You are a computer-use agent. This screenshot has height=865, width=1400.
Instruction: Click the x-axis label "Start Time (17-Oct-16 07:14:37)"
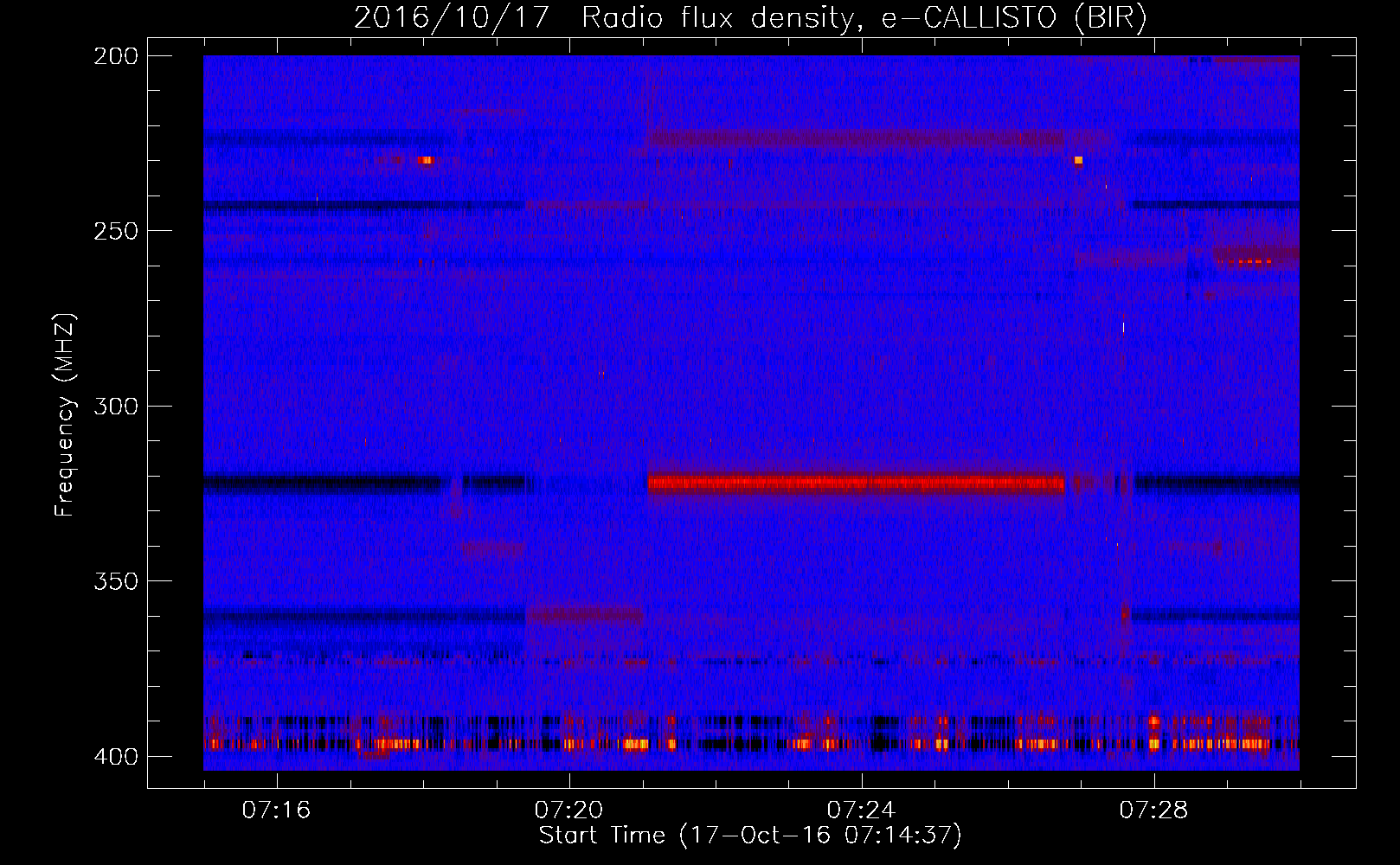(x=750, y=836)
